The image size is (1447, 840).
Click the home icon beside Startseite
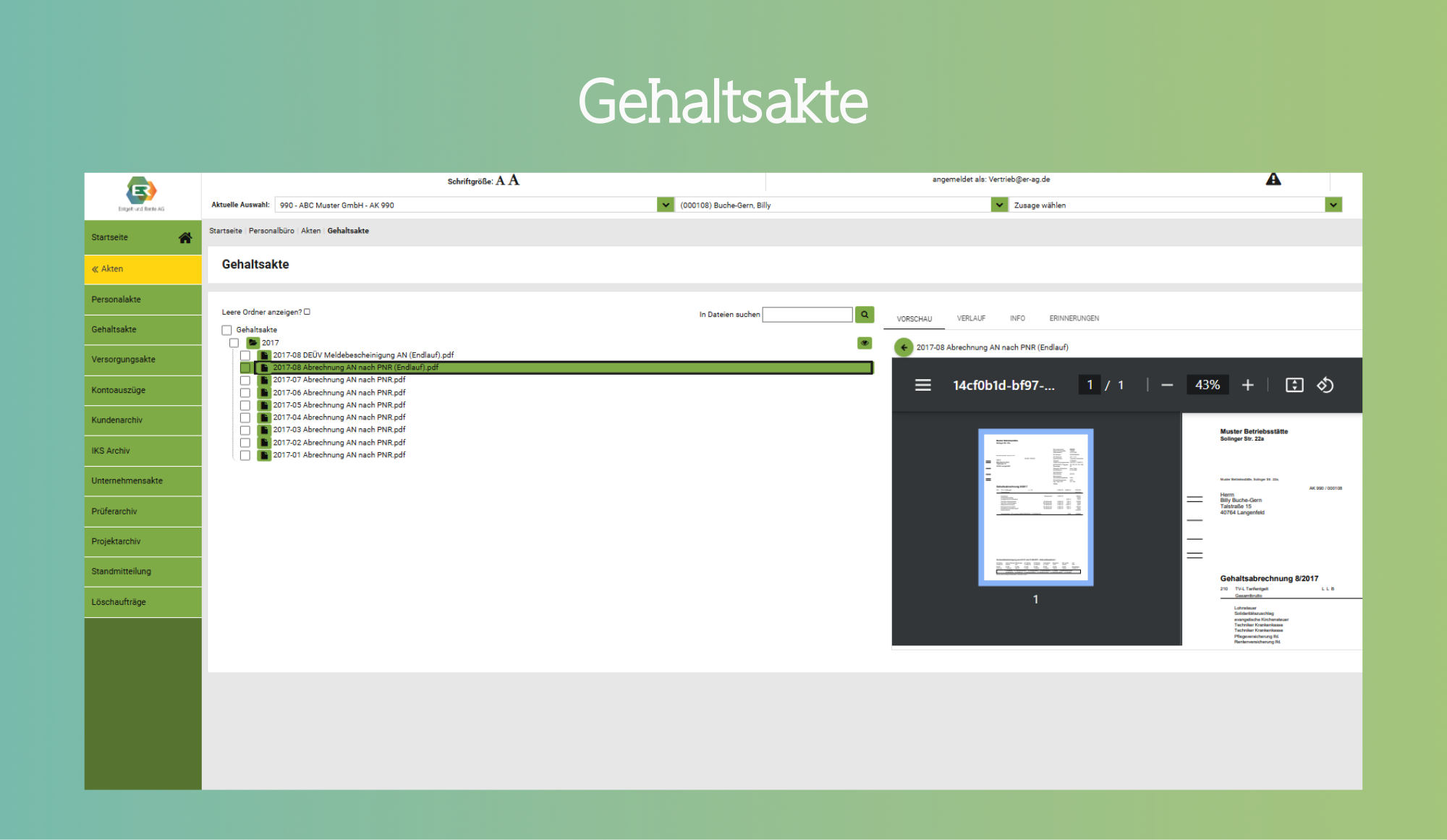pos(185,238)
